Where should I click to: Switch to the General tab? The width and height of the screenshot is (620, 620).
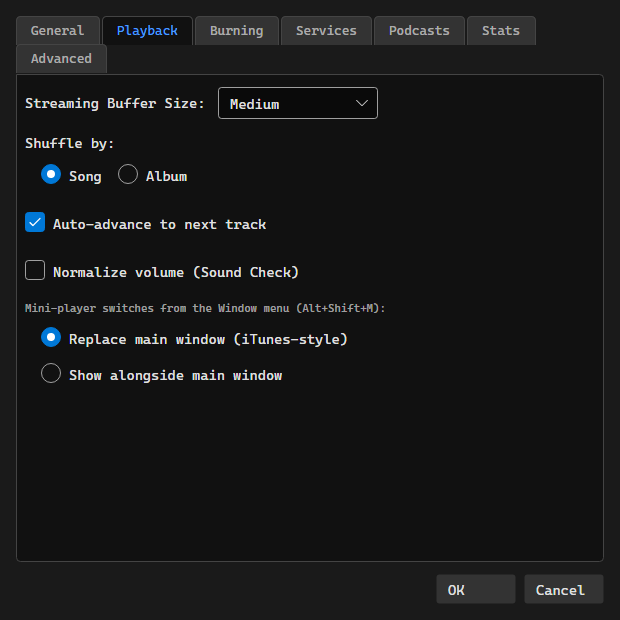pyautogui.click(x=58, y=30)
